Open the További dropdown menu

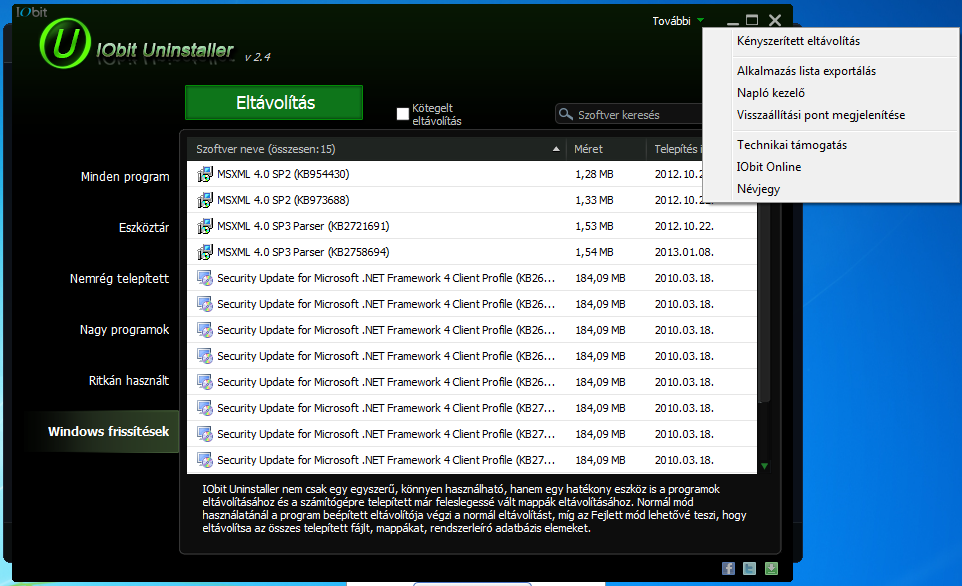(x=678, y=21)
